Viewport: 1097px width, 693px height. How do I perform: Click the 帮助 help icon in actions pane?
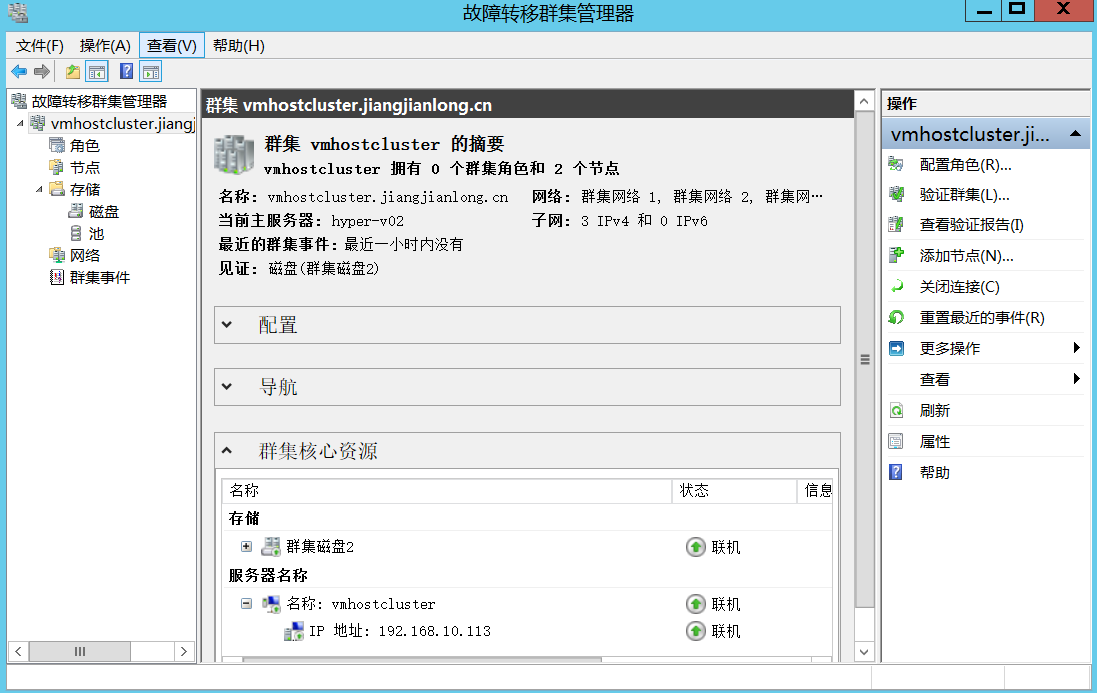point(896,472)
